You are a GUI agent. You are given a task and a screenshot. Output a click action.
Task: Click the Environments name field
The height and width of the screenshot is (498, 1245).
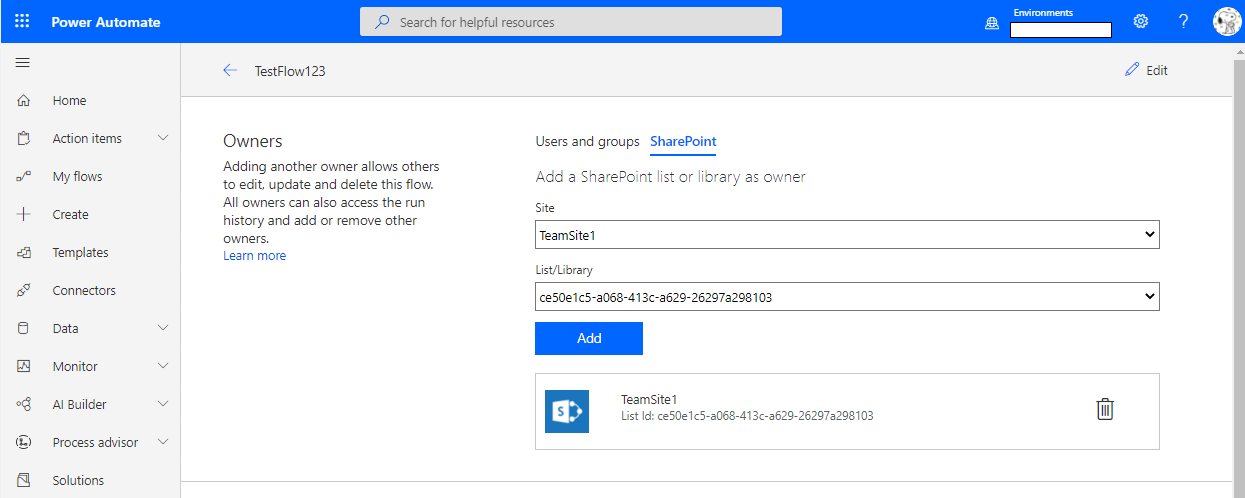[x=1061, y=30]
